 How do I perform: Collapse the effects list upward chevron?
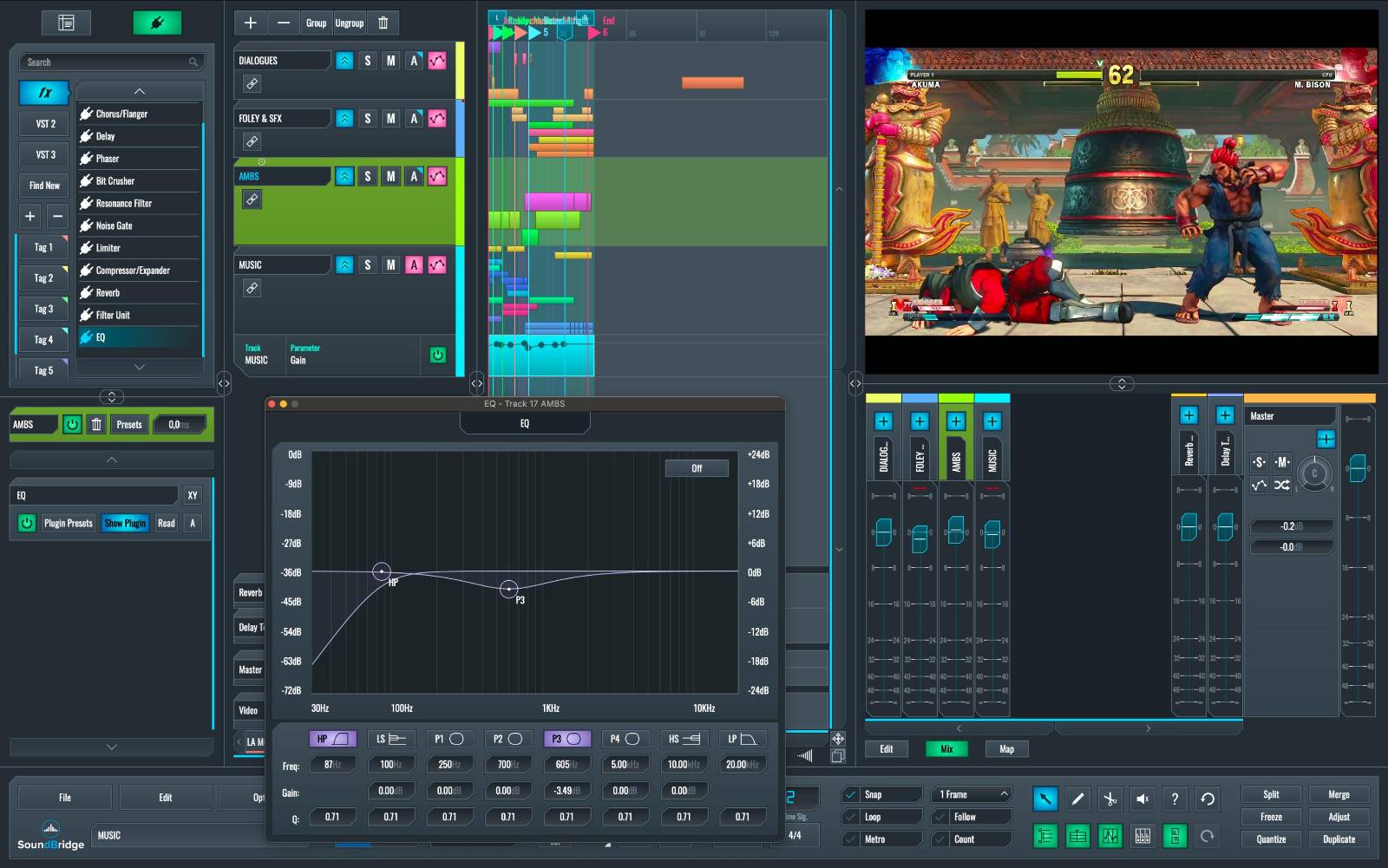140,91
